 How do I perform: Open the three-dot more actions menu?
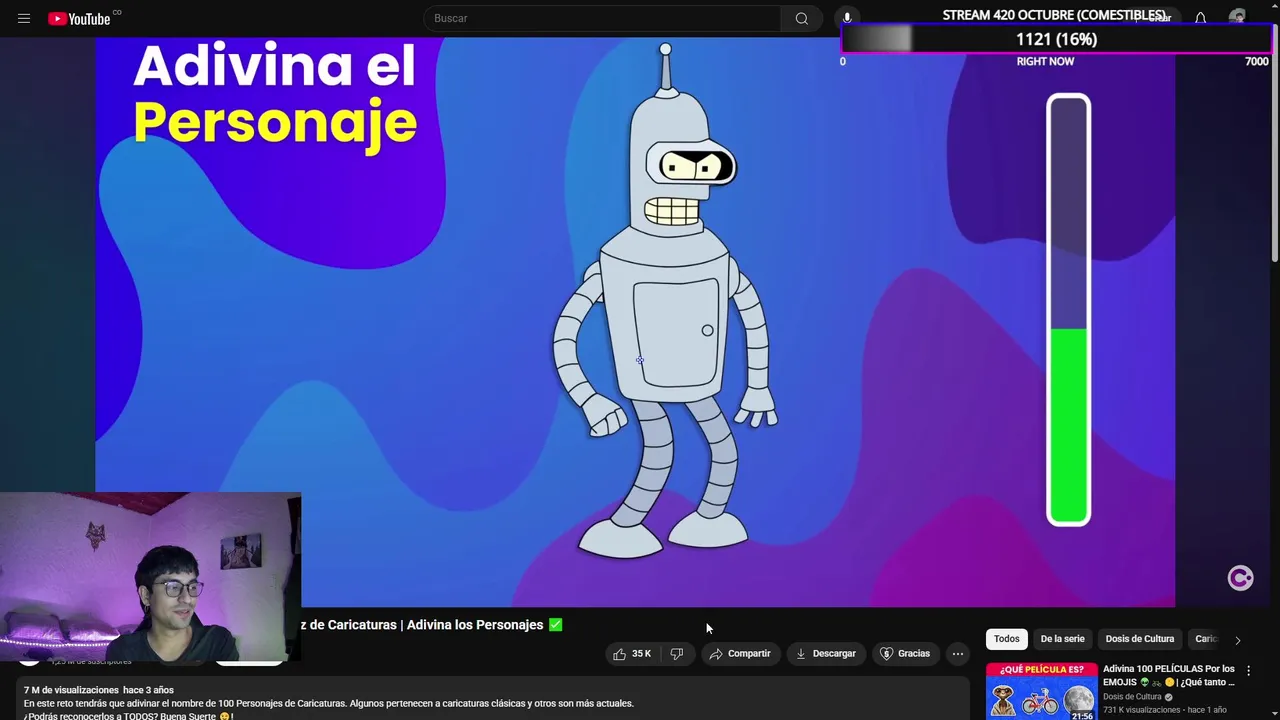tap(958, 654)
